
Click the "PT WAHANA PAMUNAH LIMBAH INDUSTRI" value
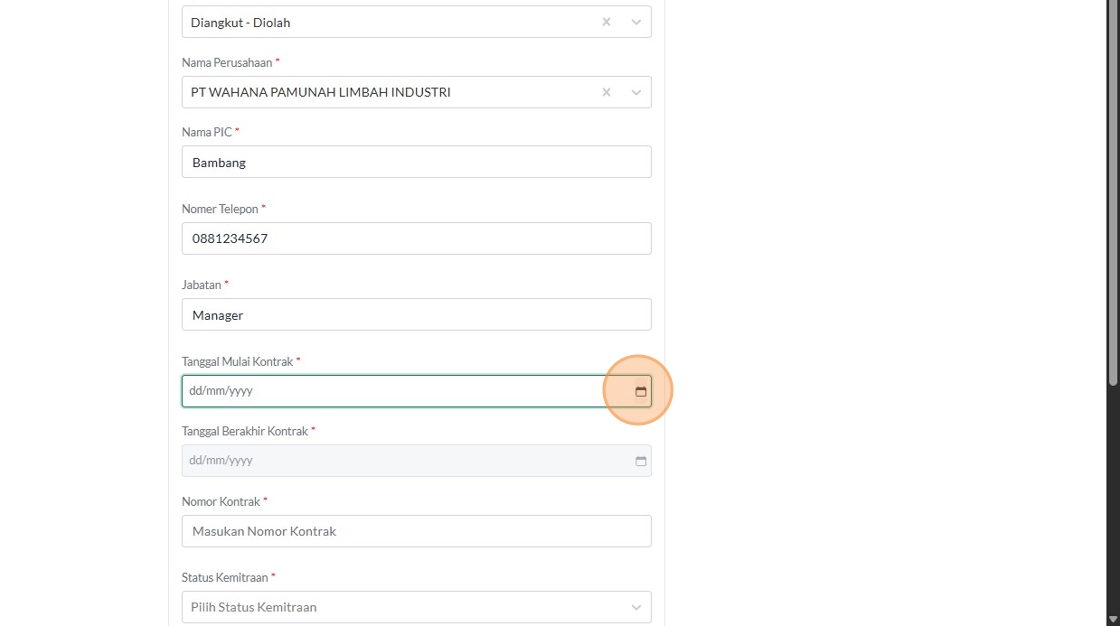(321, 92)
